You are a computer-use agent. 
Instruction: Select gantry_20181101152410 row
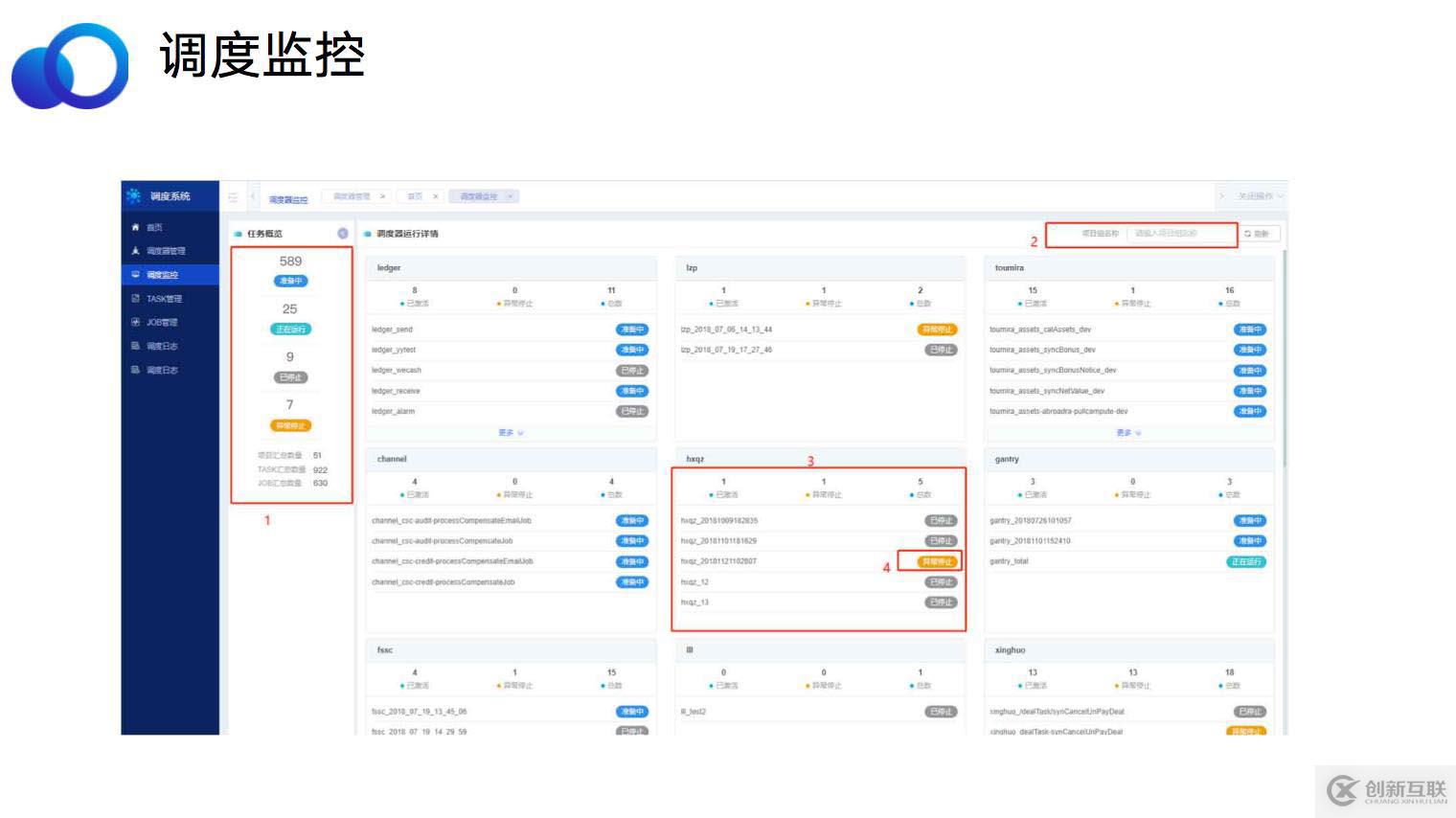pyautogui.click(x=1128, y=541)
